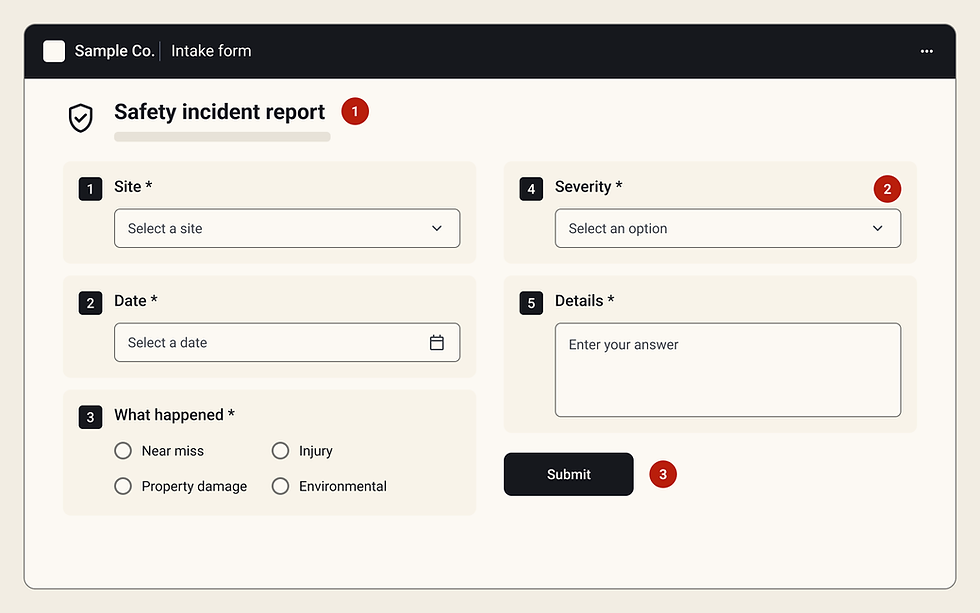Open the three-dot more options menu
This screenshot has width=980, height=613.
pos(926,51)
